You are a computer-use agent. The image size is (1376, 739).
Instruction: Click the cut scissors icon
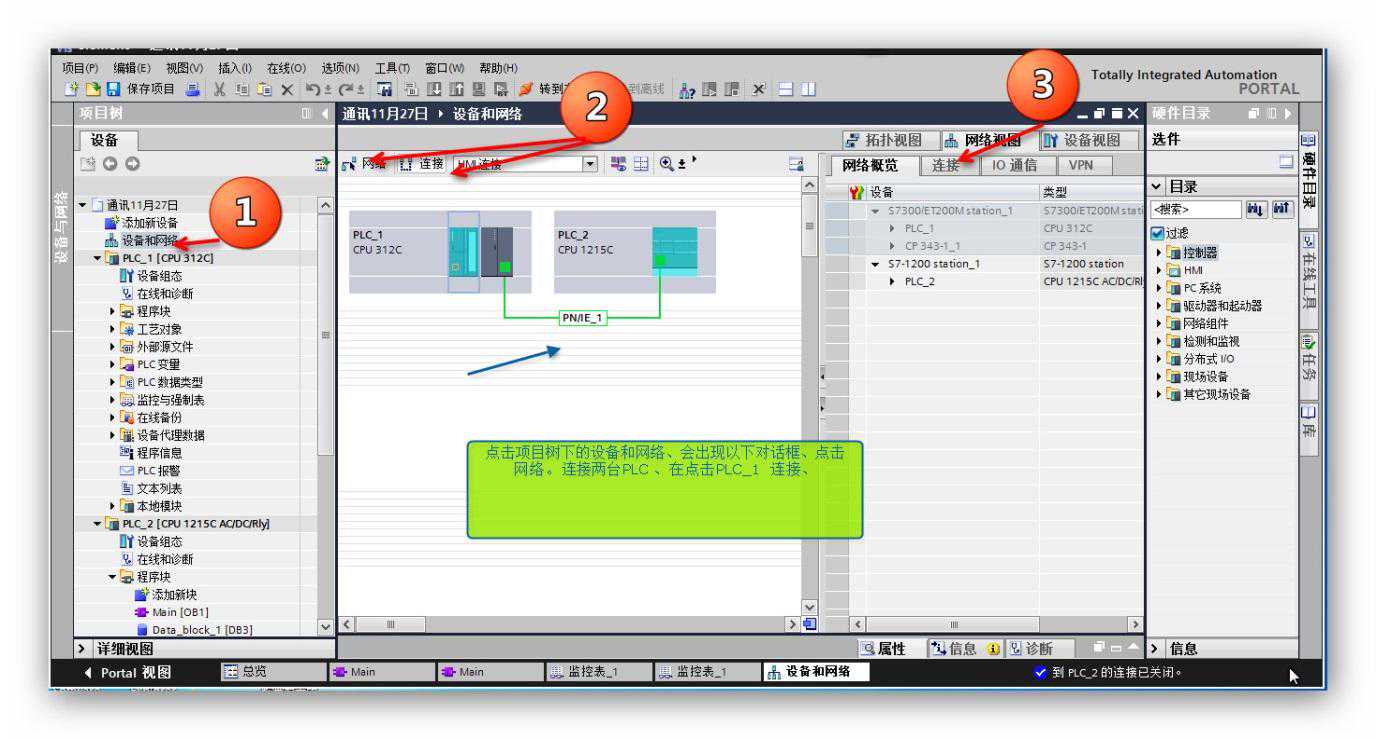coord(219,89)
